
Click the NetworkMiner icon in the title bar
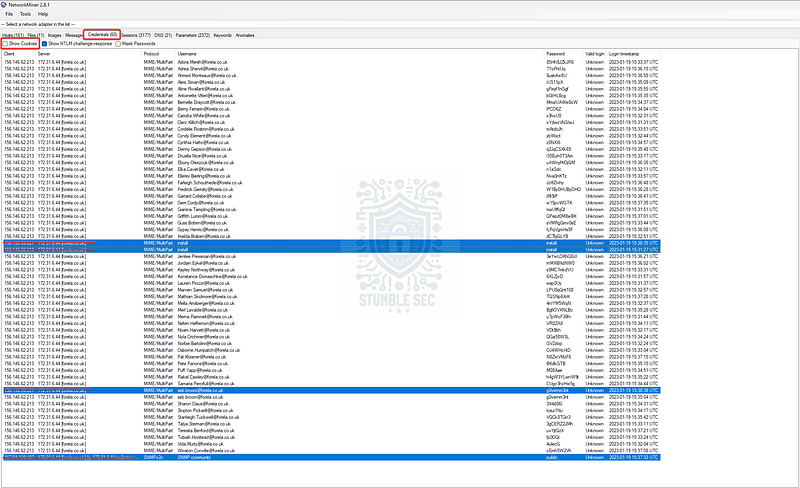(4, 5)
